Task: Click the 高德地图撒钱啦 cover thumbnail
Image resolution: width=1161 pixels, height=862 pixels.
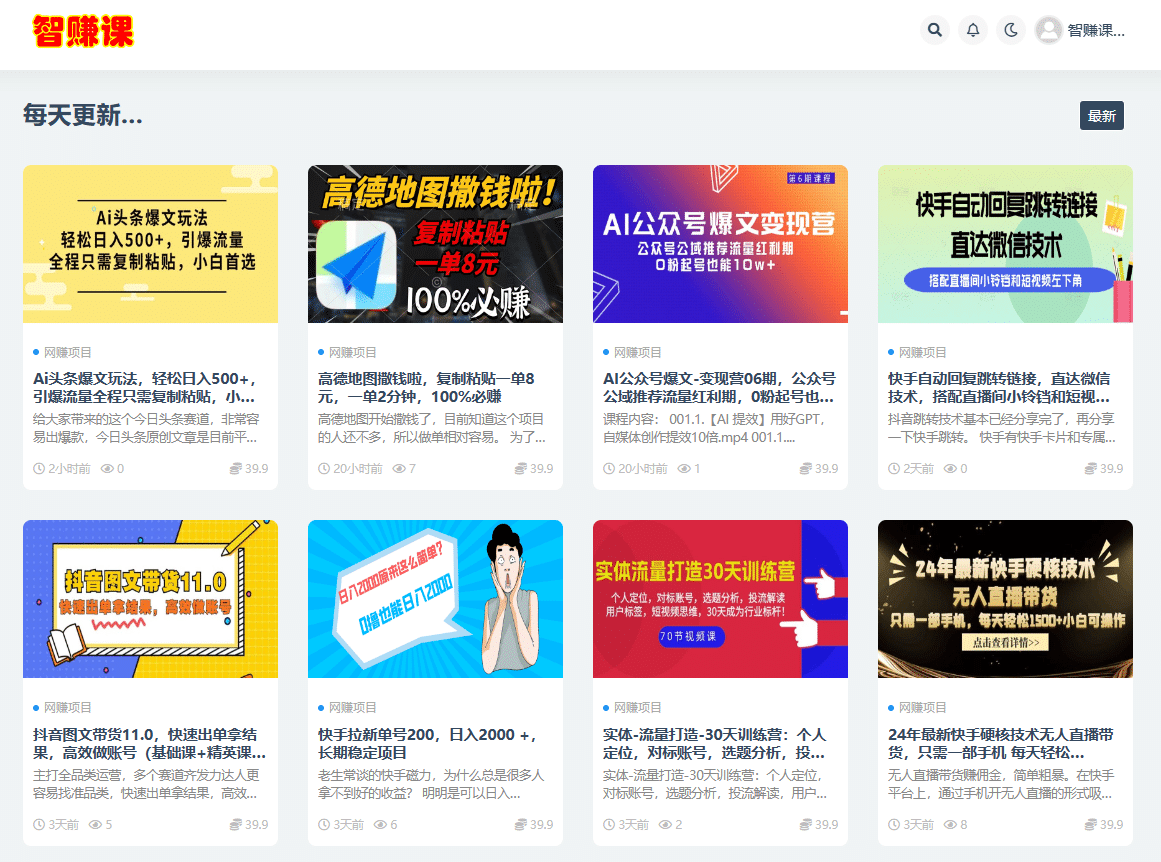Action: [435, 243]
